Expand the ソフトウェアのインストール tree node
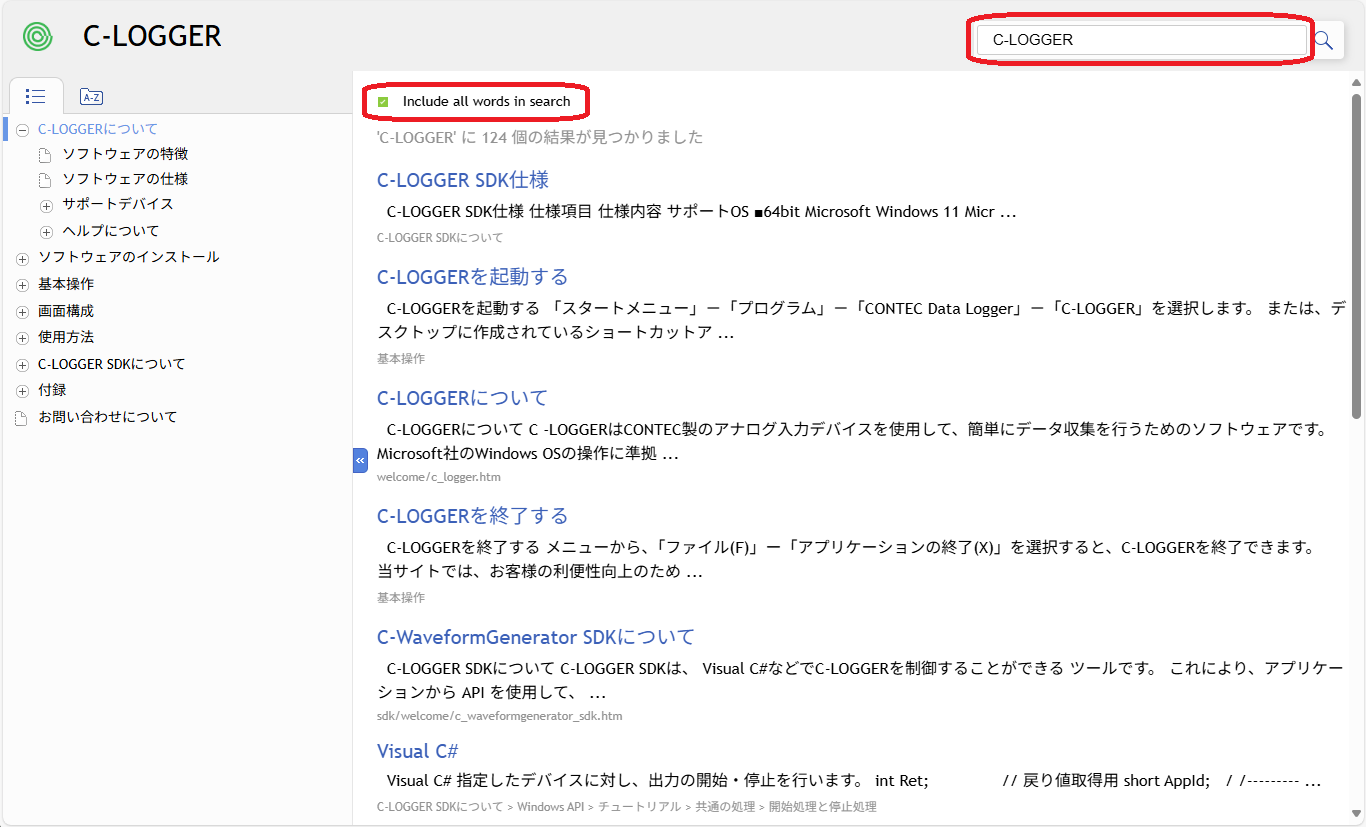Image resolution: width=1366 pixels, height=827 pixels. point(22,258)
